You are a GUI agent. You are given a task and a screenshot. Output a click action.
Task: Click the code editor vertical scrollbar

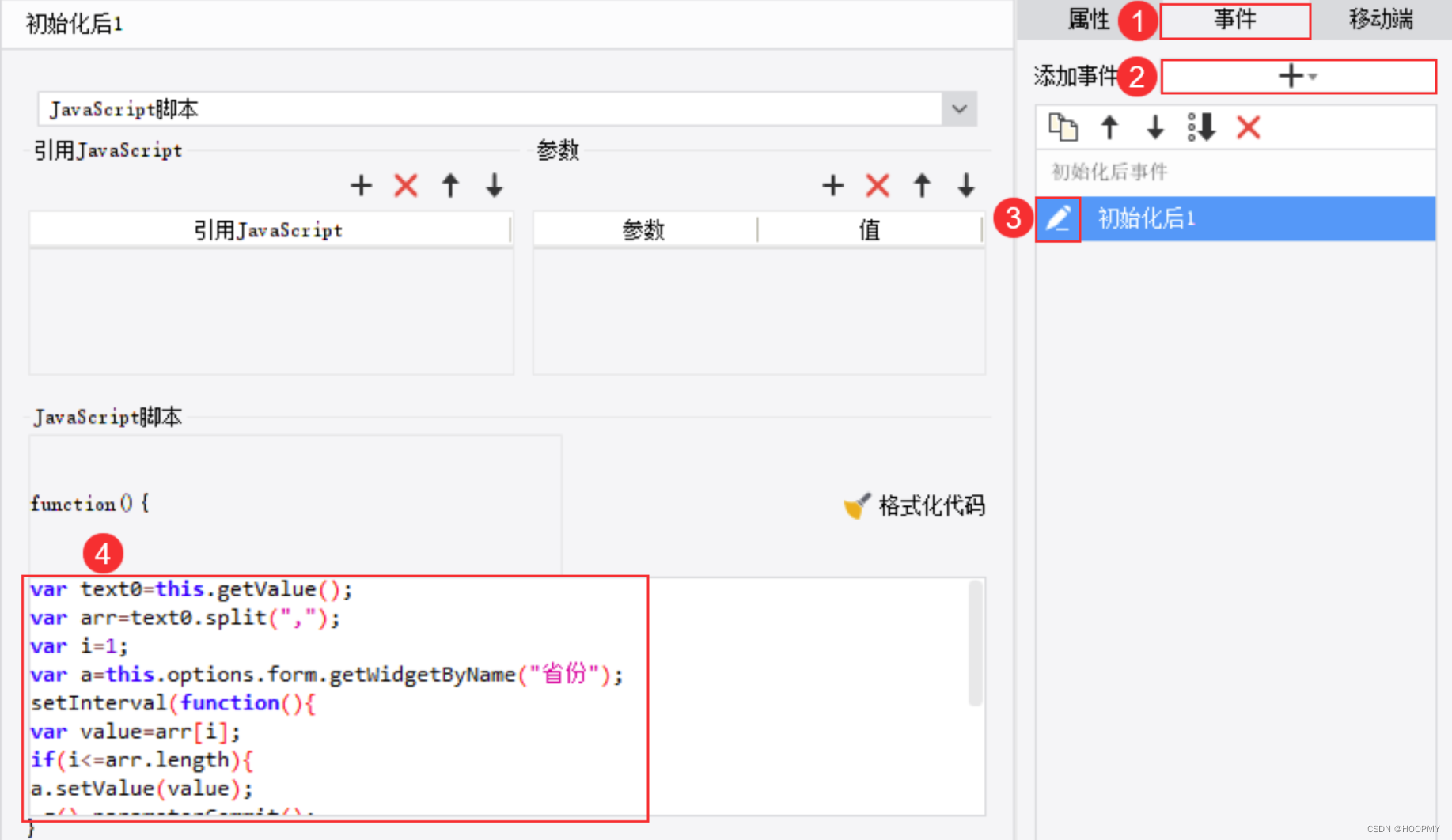pos(976,644)
